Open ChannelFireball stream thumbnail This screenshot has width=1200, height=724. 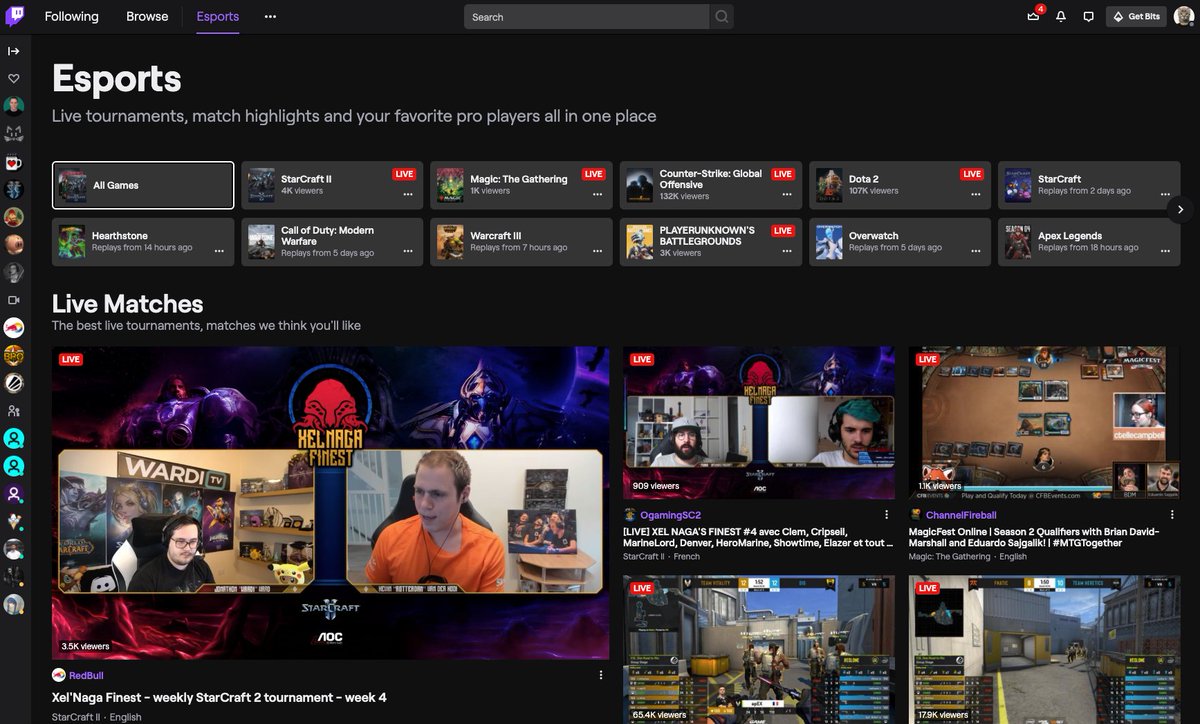(x=1044, y=423)
